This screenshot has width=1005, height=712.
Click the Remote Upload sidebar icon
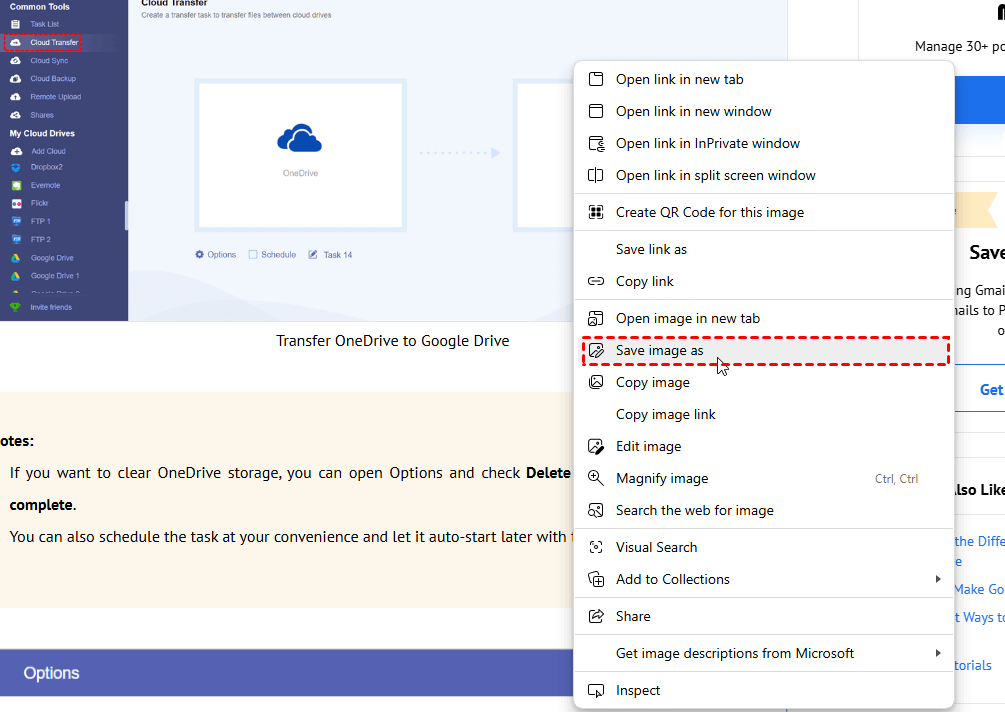[15, 97]
